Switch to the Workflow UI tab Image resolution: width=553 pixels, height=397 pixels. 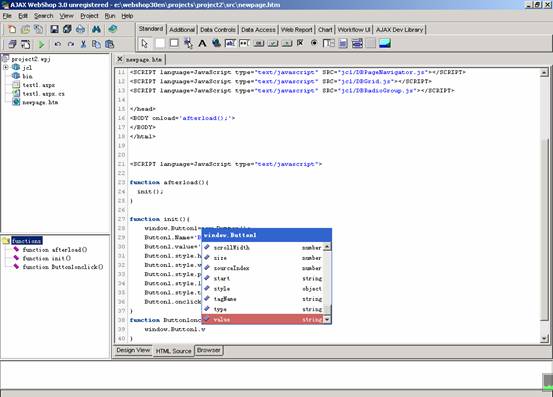tap(354, 30)
